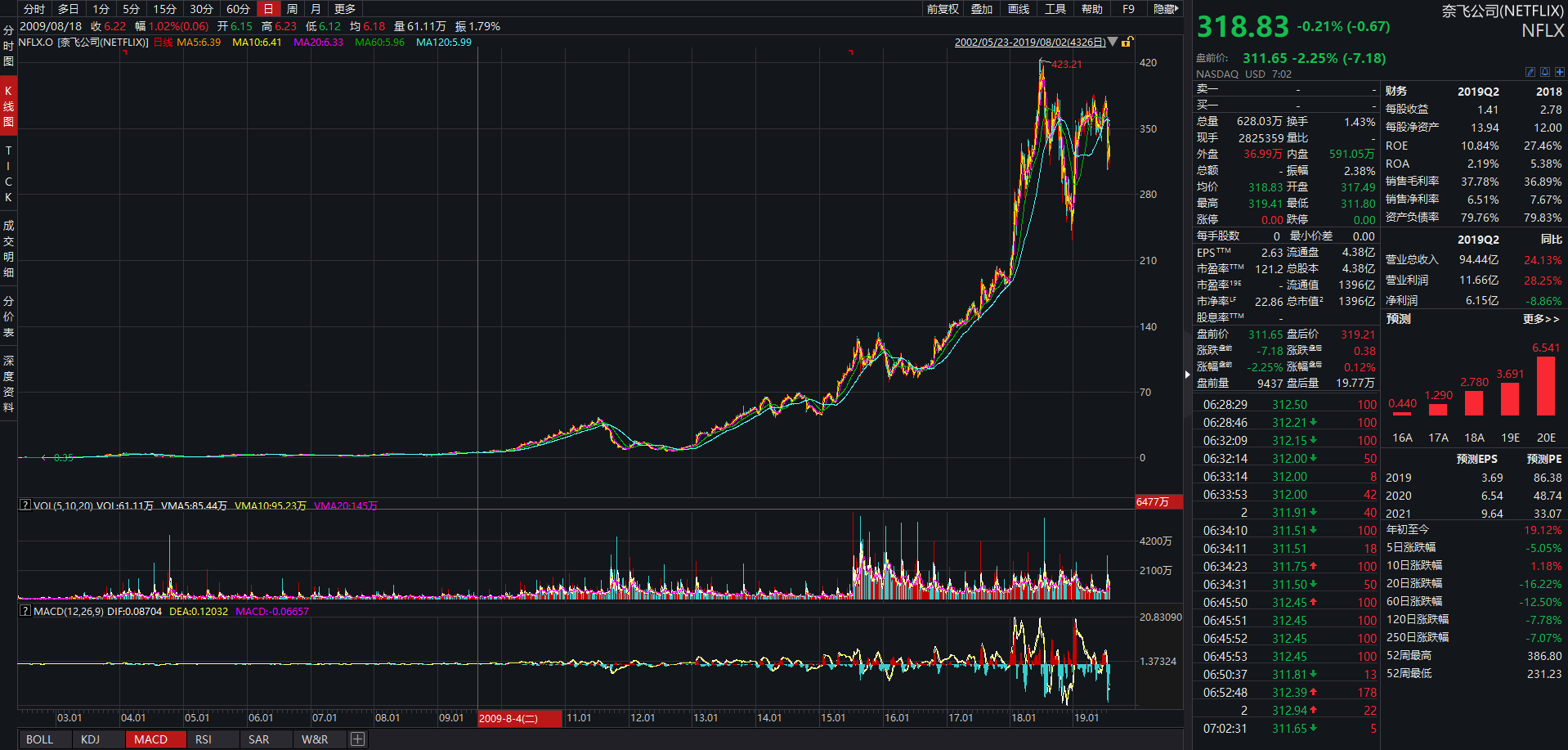Click the 07:02:31 trade row
Viewport: 1568px width, 750px height.
click(1286, 728)
